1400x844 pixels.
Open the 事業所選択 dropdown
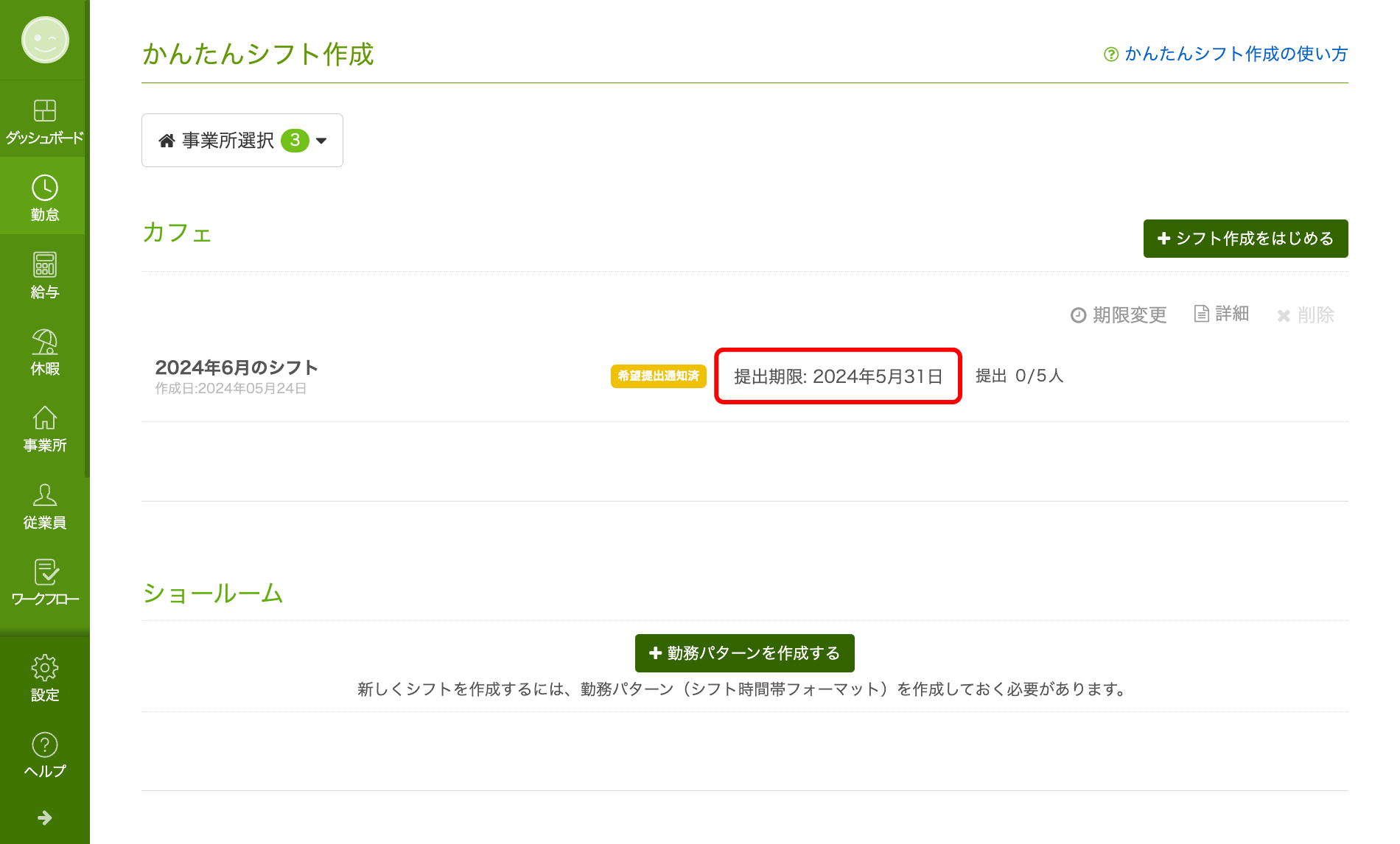click(242, 140)
